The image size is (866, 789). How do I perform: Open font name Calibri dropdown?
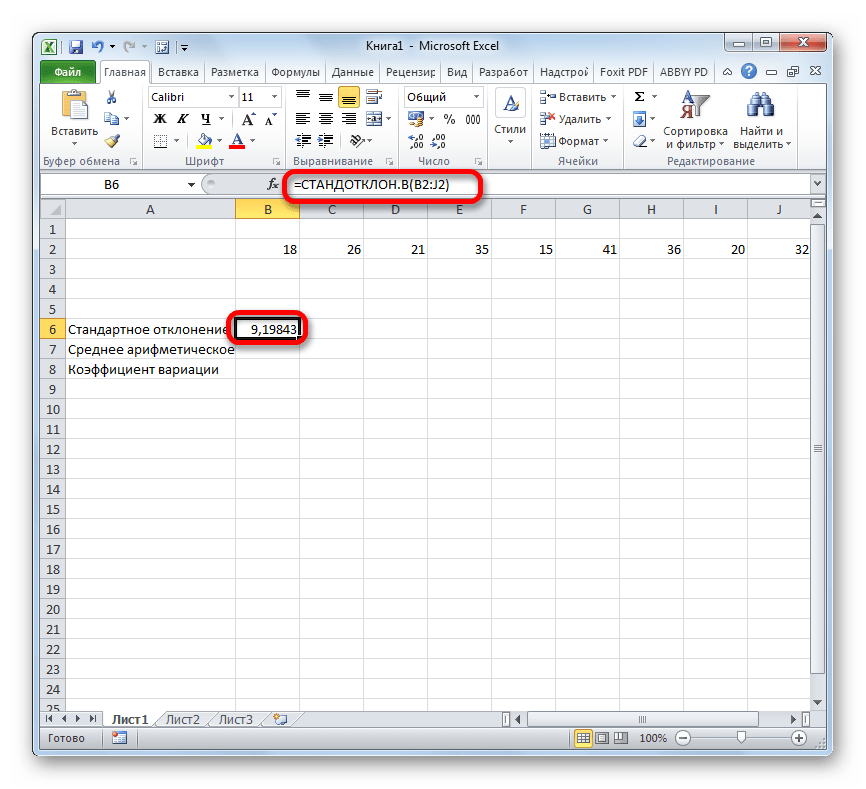[231, 97]
